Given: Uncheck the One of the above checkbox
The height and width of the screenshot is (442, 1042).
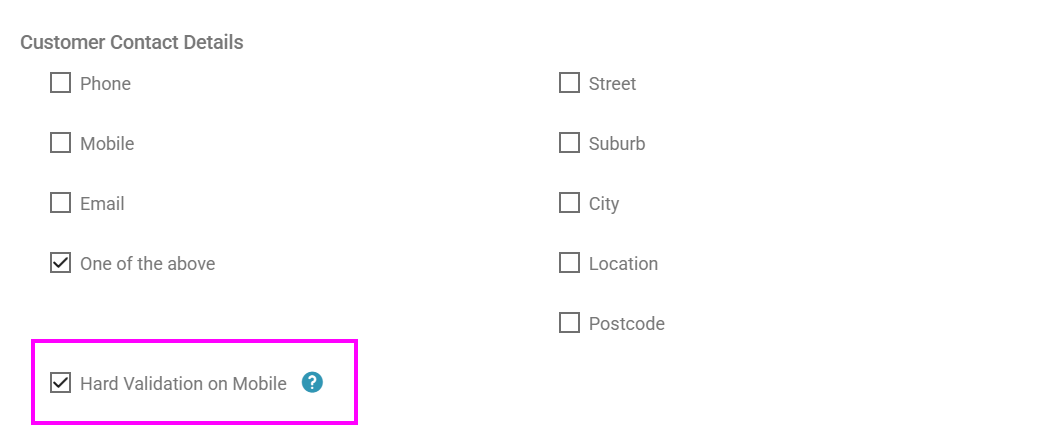Looking at the screenshot, I should [x=60, y=263].
